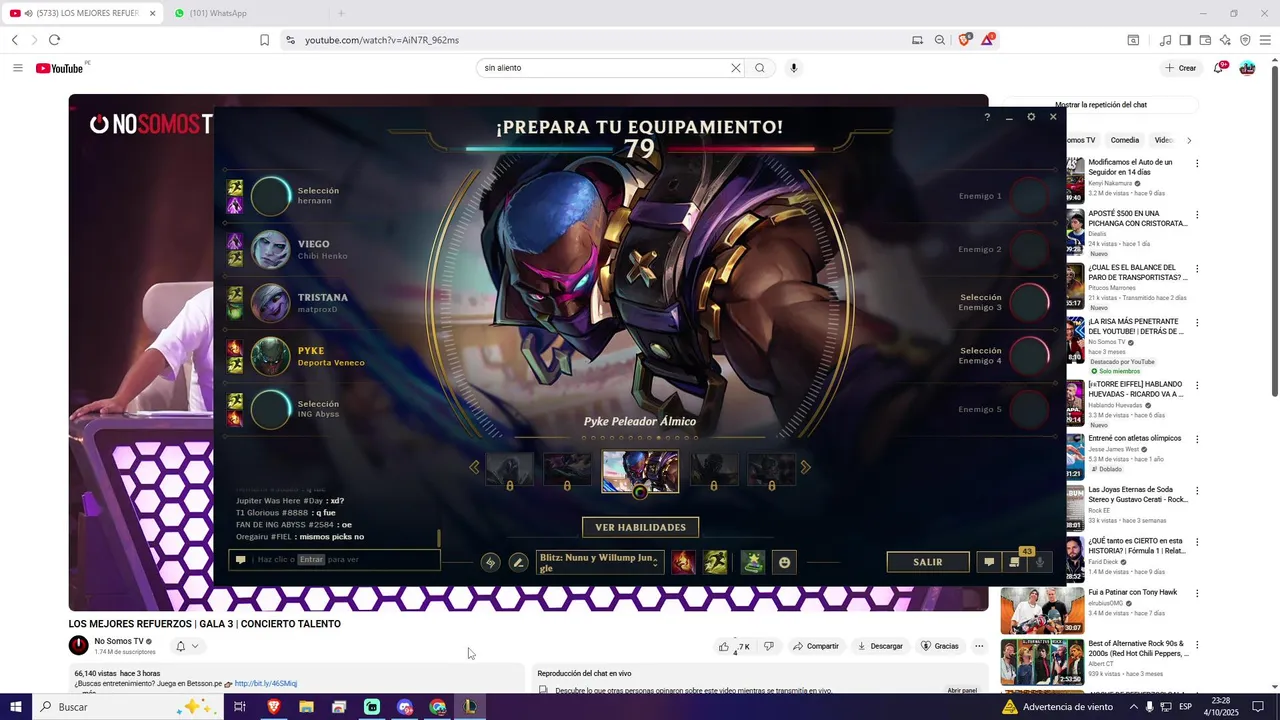Open the rune page dropdown Blitz: Nunu y Willump
The height and width of the screenshot is (720, 1280).
[x=599, y=562]
